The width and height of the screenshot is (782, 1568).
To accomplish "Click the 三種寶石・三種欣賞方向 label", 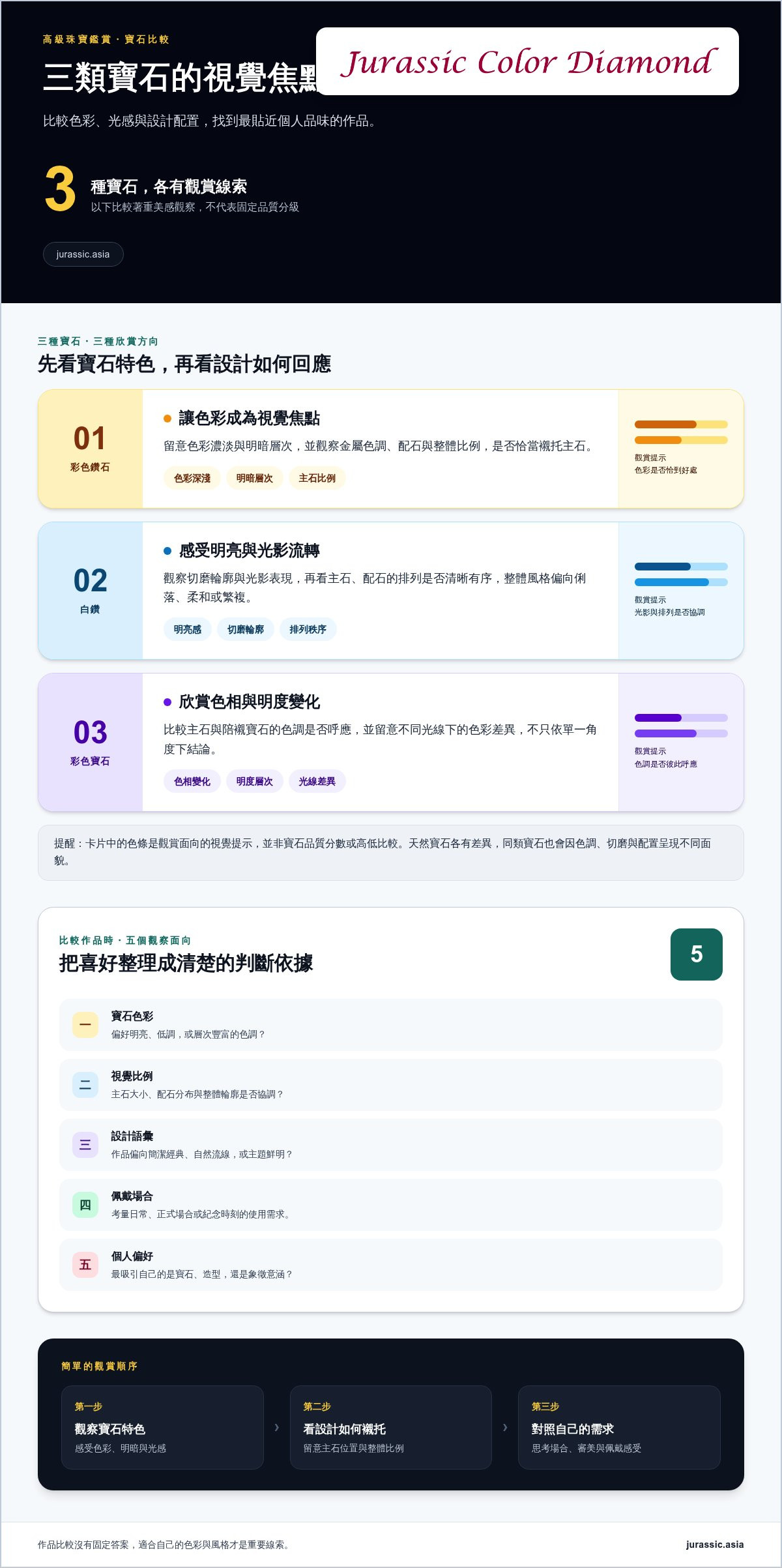I will [x=98, y=341].
